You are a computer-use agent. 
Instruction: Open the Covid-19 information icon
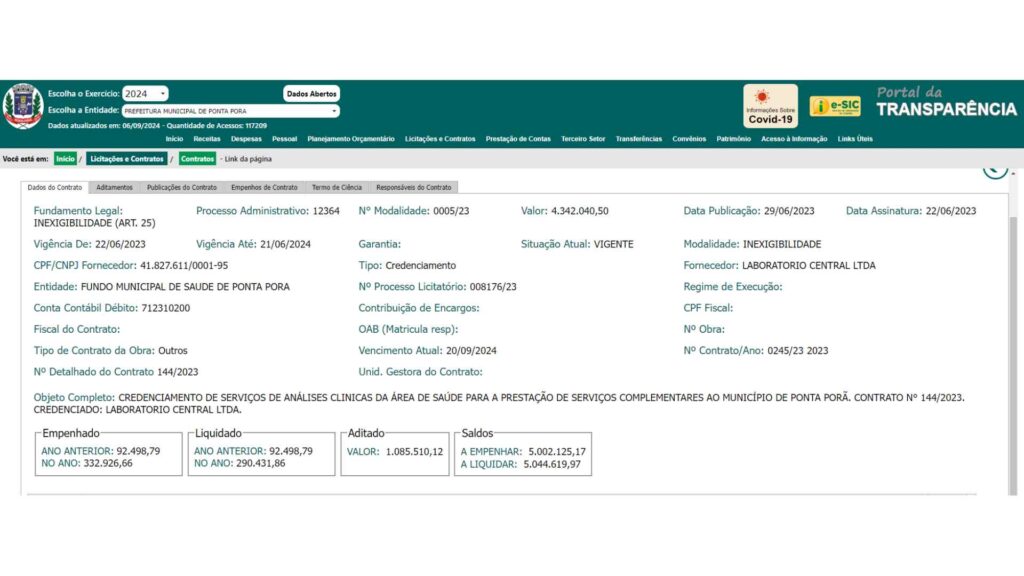click(770, 106)
